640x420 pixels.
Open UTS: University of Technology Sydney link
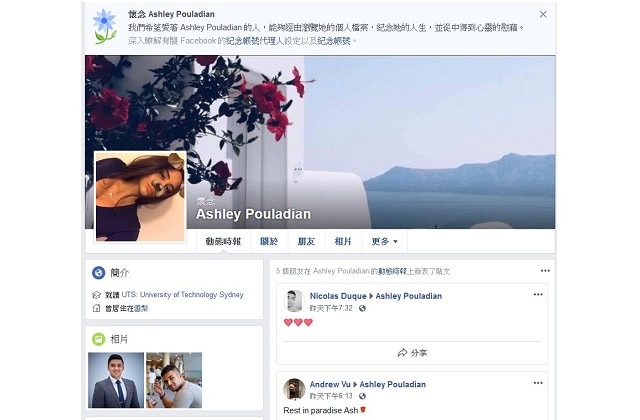182,295
